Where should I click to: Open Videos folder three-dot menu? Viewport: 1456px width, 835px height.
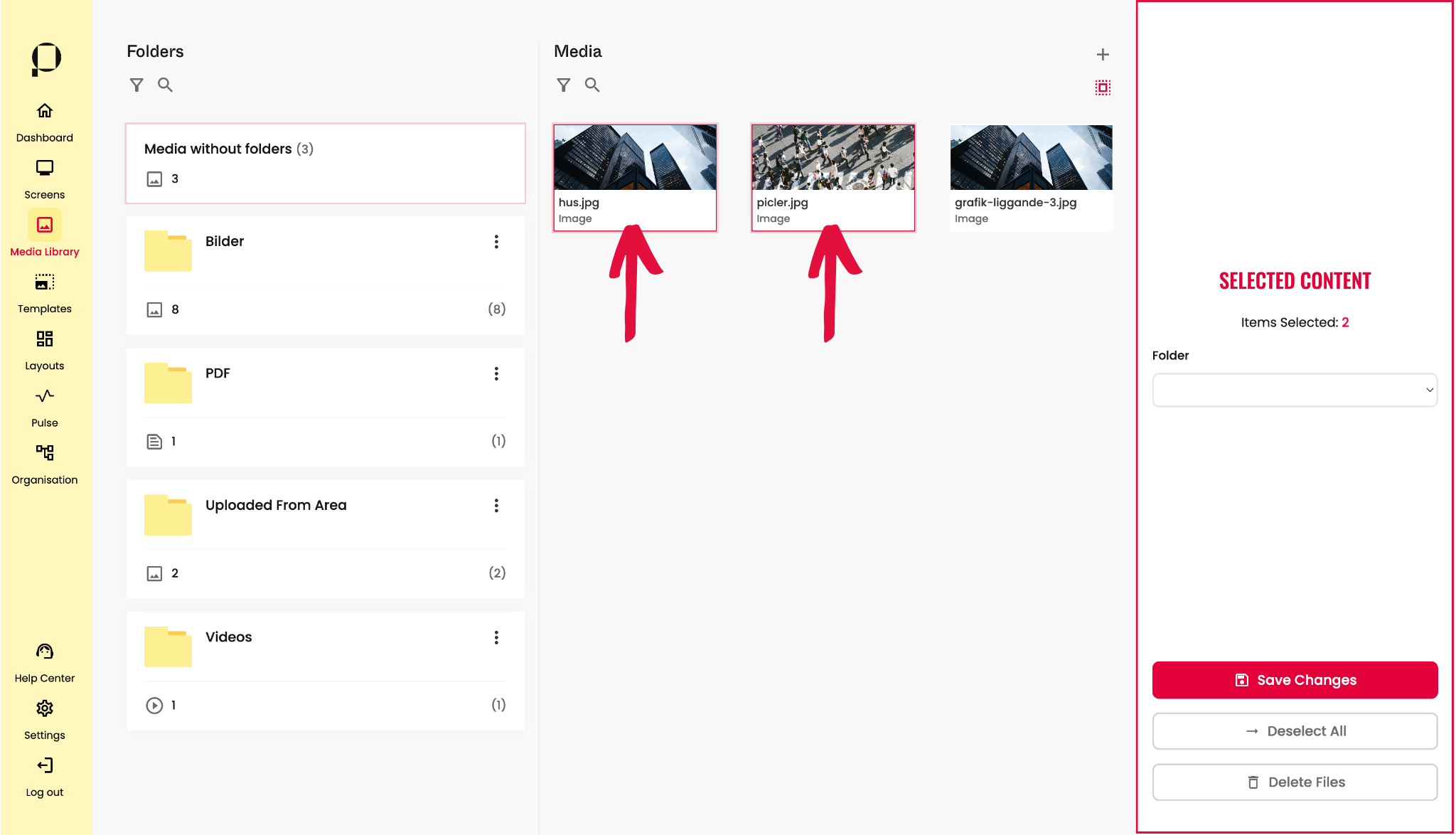point(496,637)
